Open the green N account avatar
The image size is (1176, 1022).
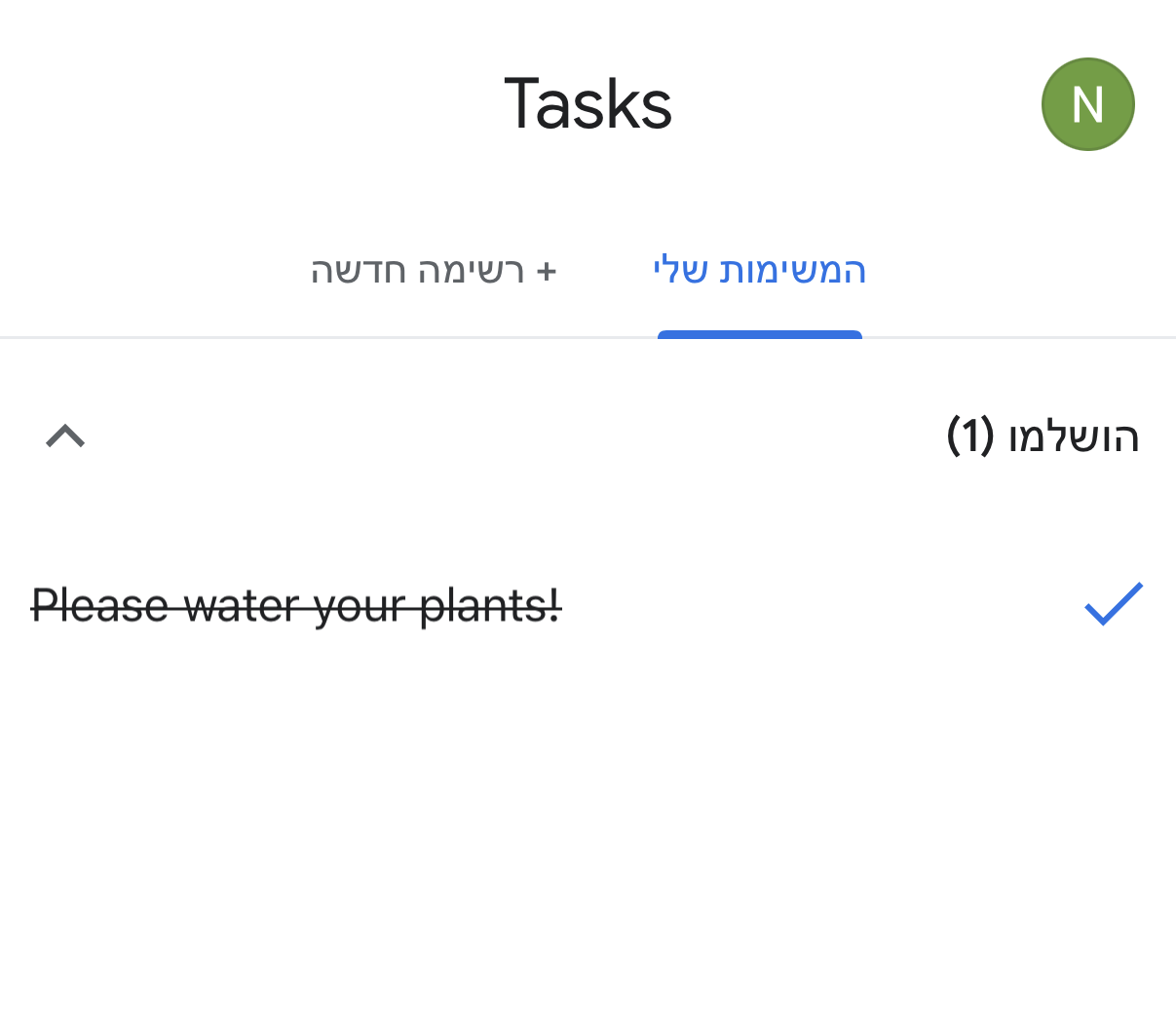[1087, 104]
